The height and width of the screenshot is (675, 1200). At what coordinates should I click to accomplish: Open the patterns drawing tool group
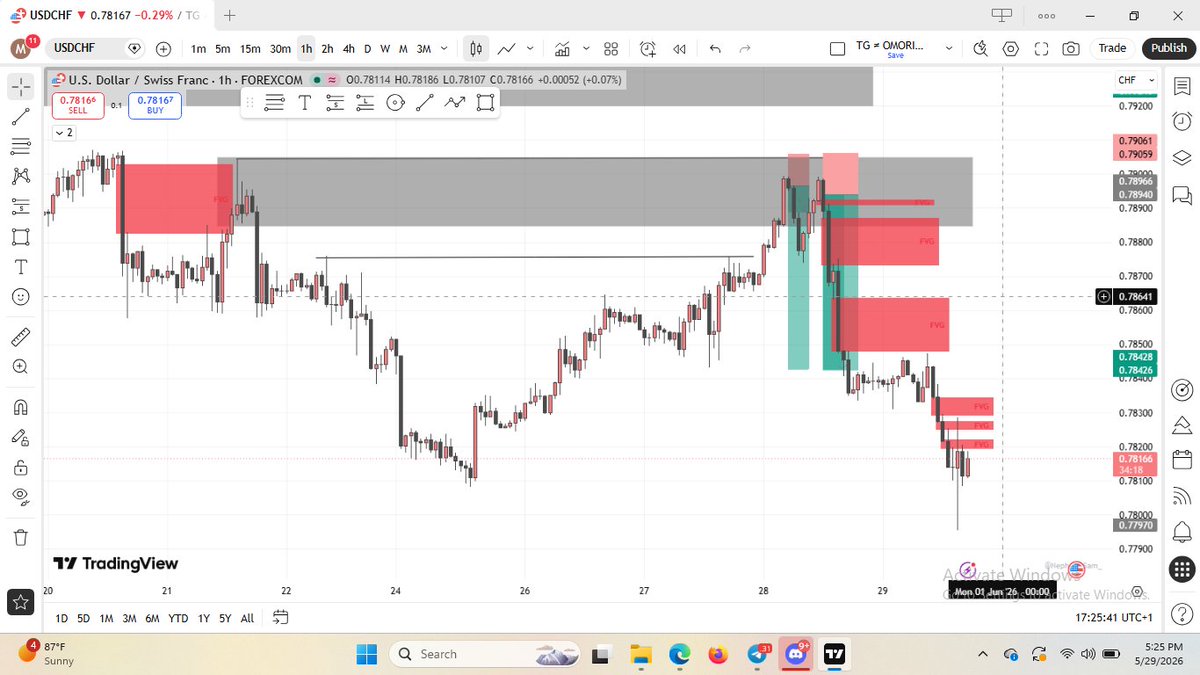[x=20, y=176]
